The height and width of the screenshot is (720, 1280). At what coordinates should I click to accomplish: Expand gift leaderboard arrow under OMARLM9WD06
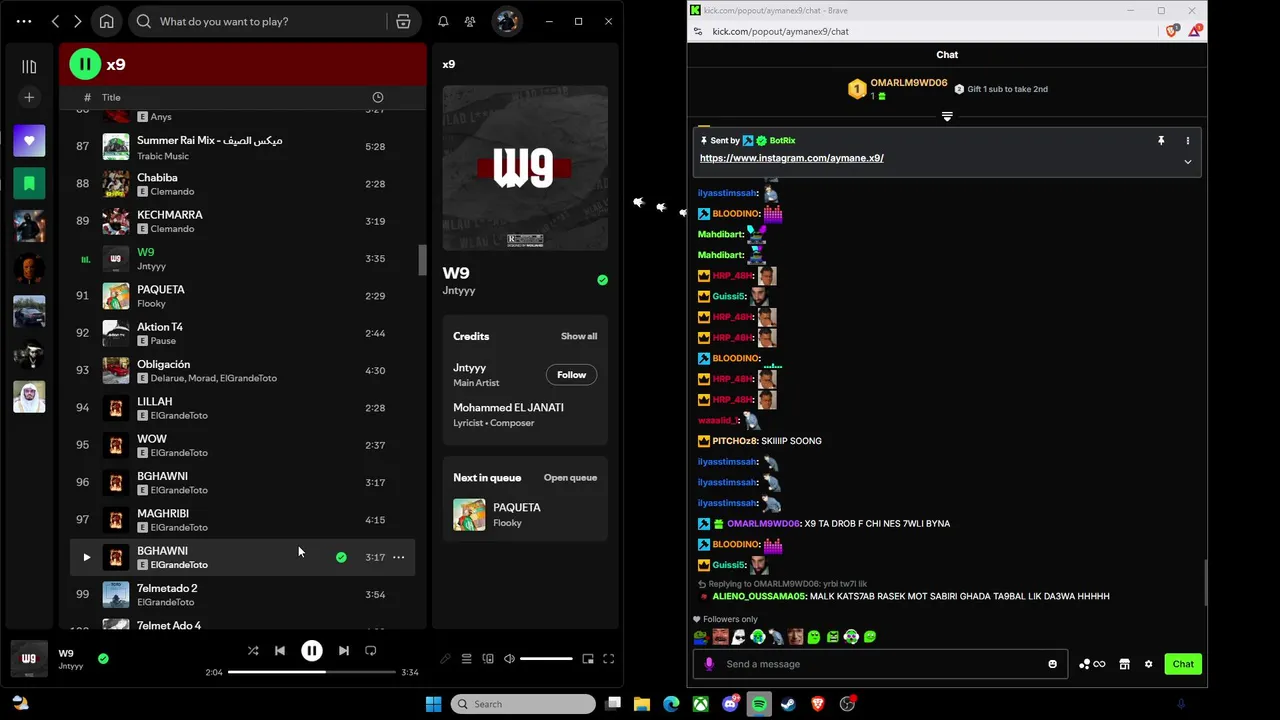[947, 117]
